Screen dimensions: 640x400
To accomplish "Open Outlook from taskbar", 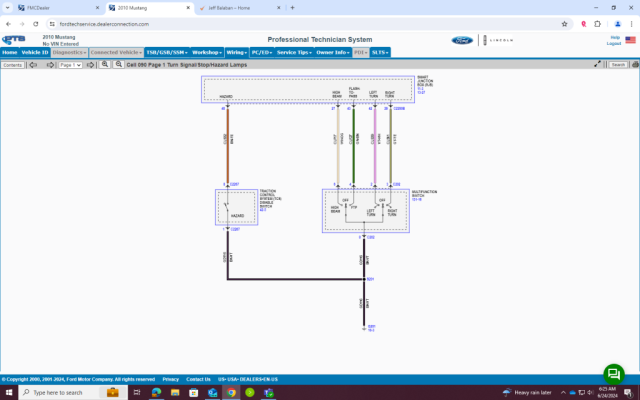I will click(x=212, y=392).
